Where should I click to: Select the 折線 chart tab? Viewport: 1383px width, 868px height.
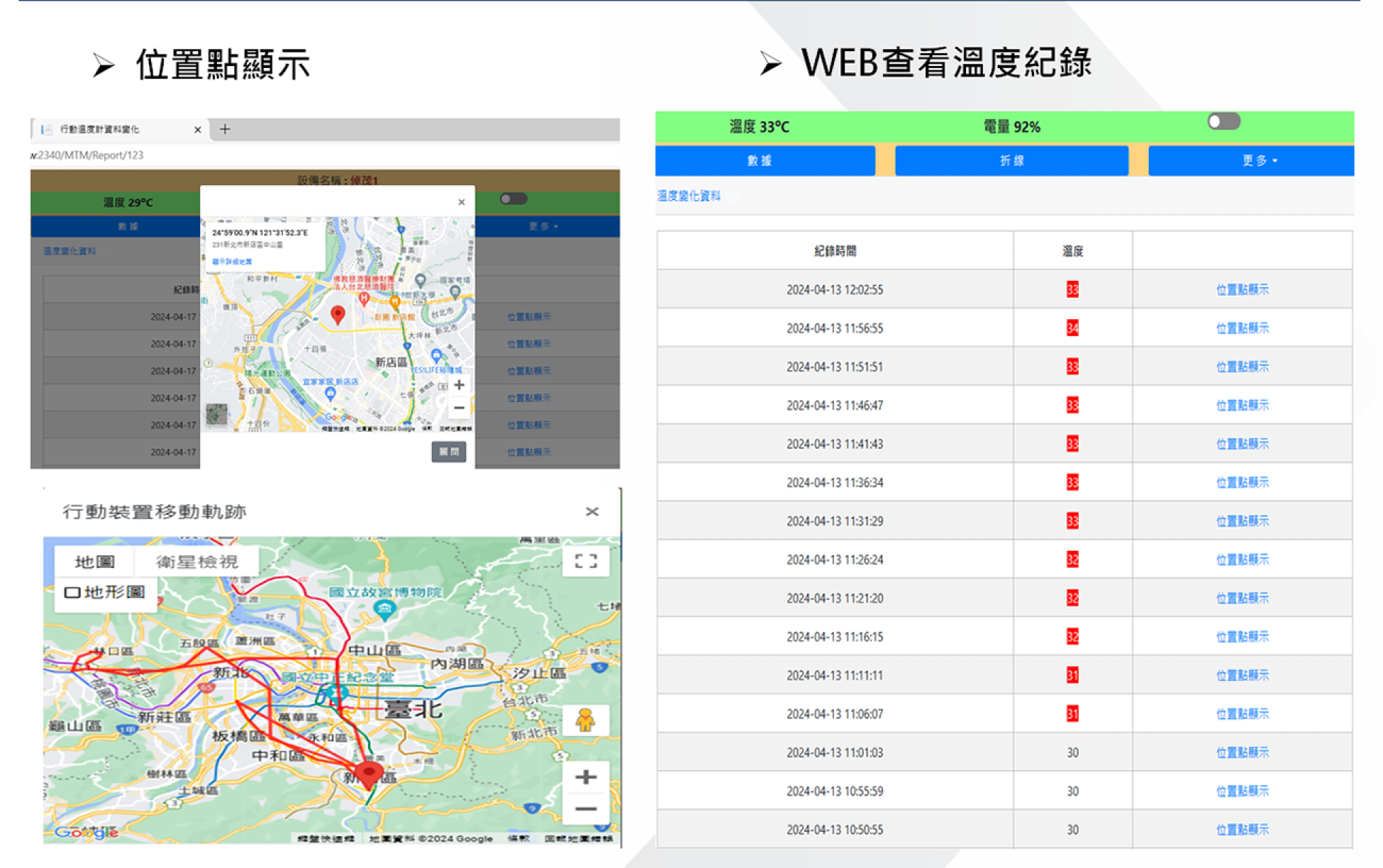(x=1011, y=161)
